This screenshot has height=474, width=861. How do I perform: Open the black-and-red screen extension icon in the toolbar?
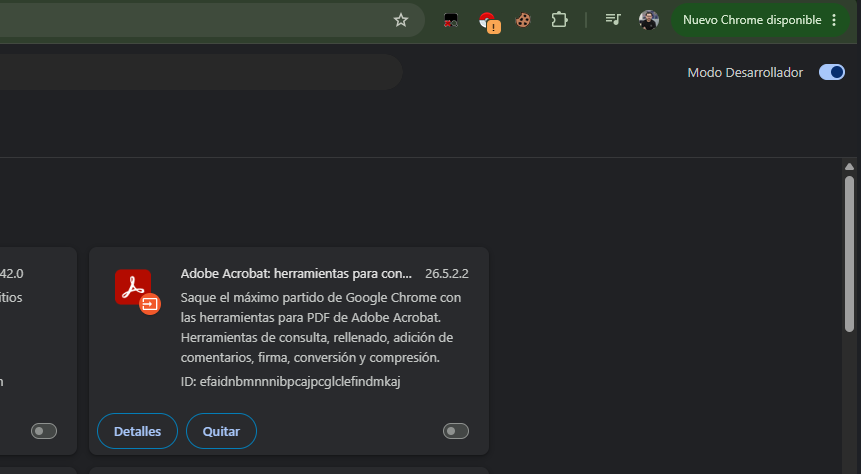(451, 20)
